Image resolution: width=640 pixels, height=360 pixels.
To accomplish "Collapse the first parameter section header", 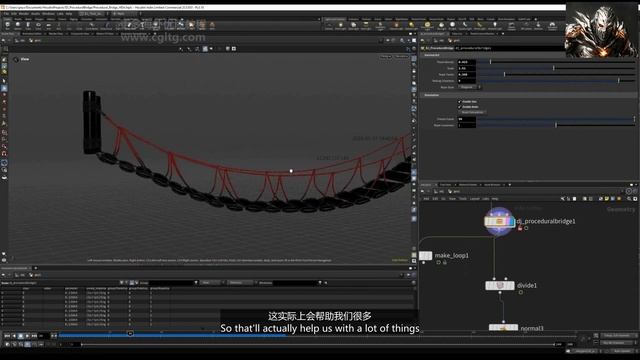I will [431, 55].
